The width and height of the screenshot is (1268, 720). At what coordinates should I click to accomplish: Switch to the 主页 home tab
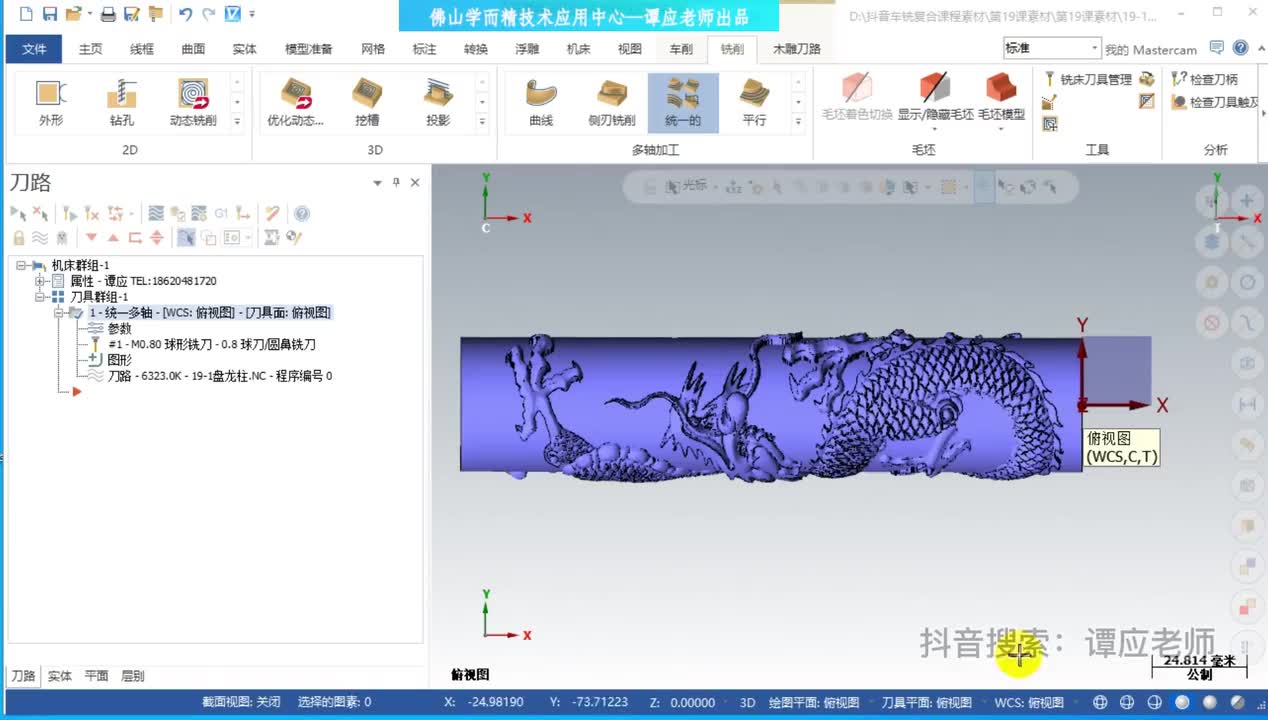click(x=91, y=49)
